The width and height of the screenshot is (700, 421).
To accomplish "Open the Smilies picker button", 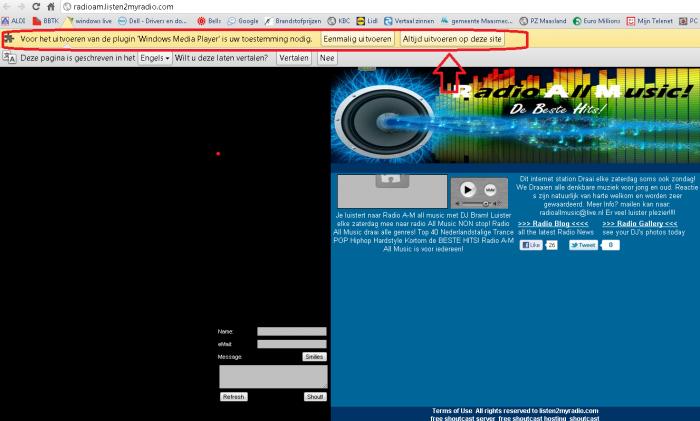I will (314, 357).
